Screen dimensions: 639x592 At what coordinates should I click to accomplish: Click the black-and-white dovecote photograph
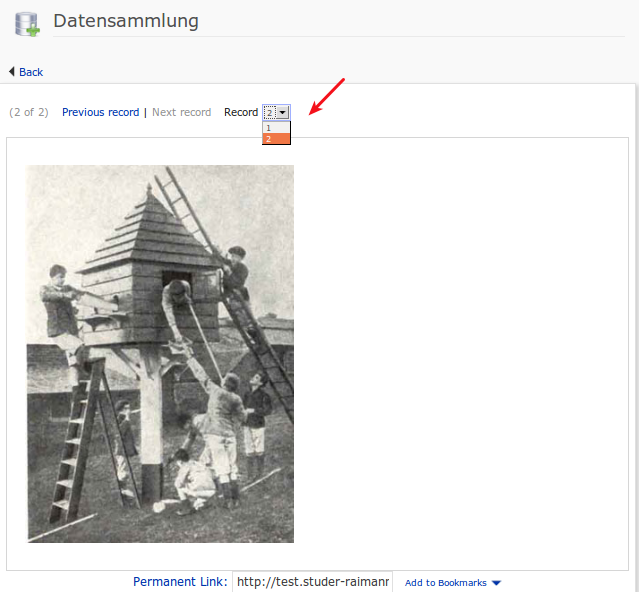coord(160,353)
